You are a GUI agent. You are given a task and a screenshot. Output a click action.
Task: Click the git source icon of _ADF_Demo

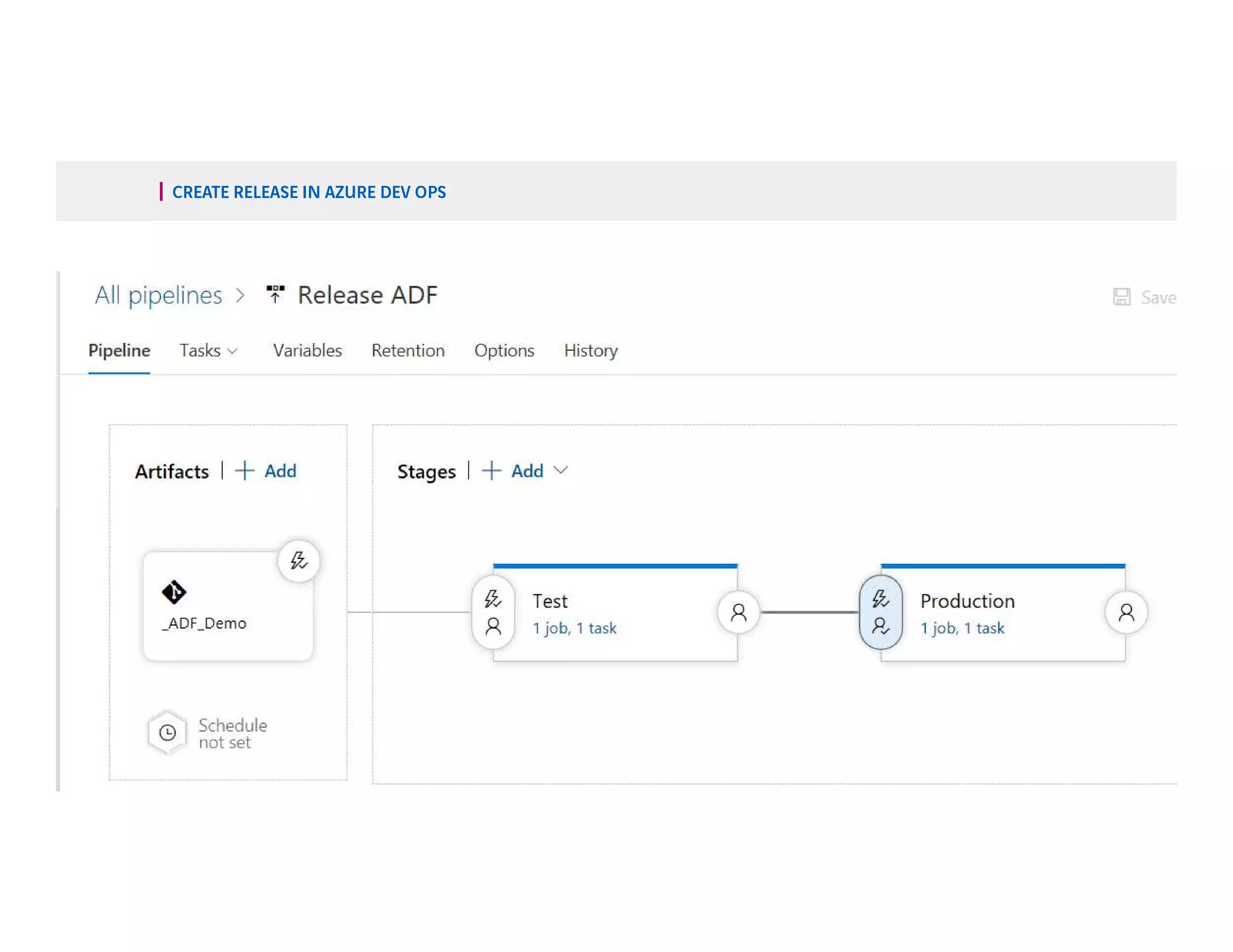coord(174,592)
